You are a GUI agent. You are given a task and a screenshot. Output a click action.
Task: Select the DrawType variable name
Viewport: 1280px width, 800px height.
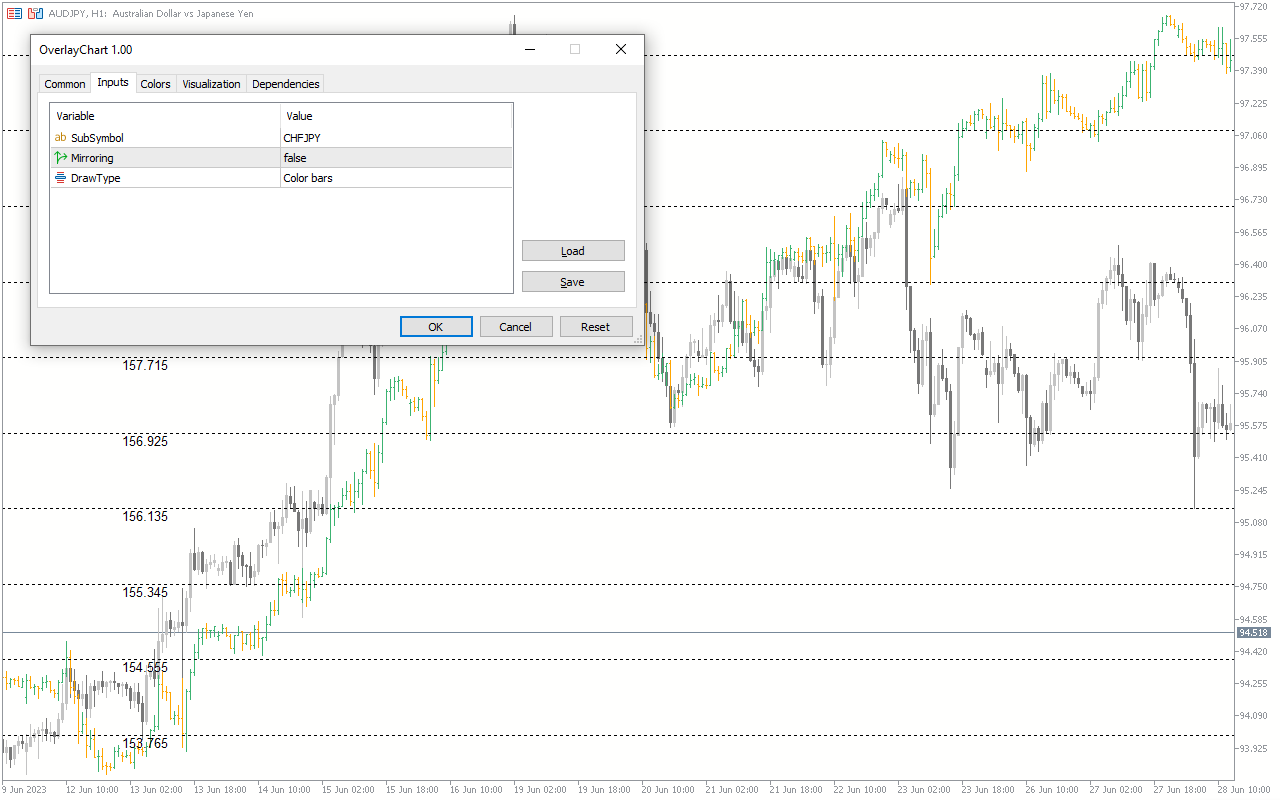96,178
